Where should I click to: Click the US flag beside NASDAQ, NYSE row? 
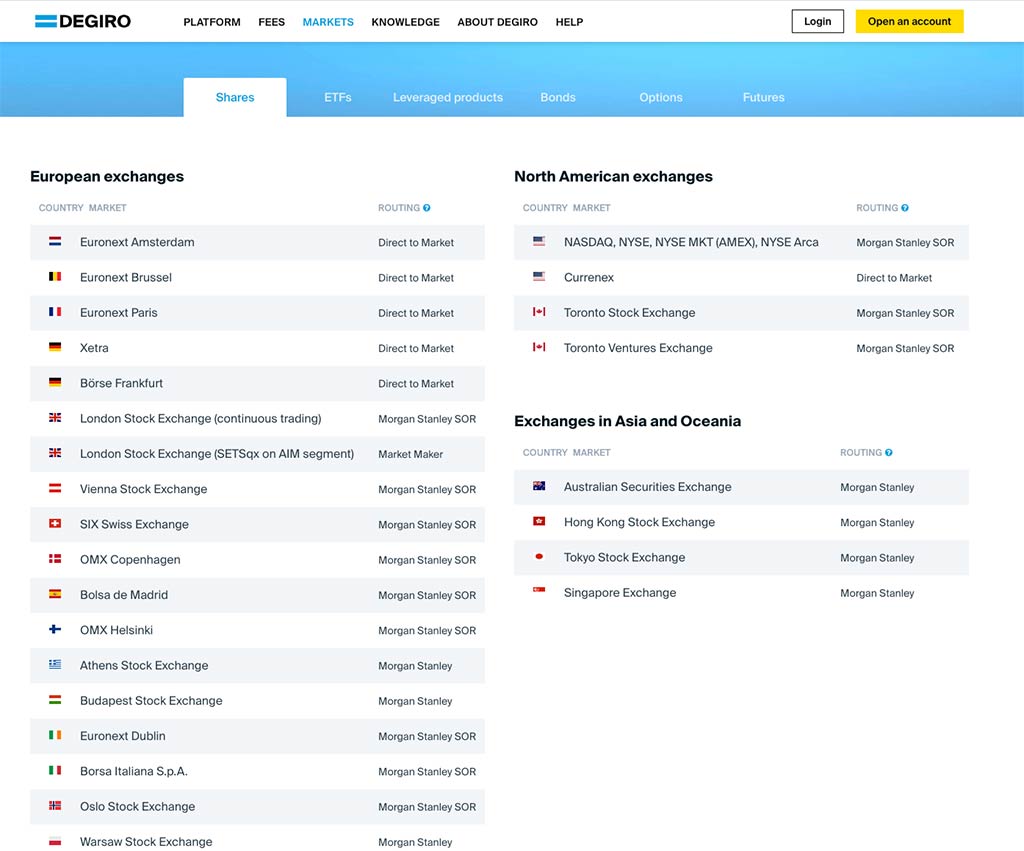point(539,242)
